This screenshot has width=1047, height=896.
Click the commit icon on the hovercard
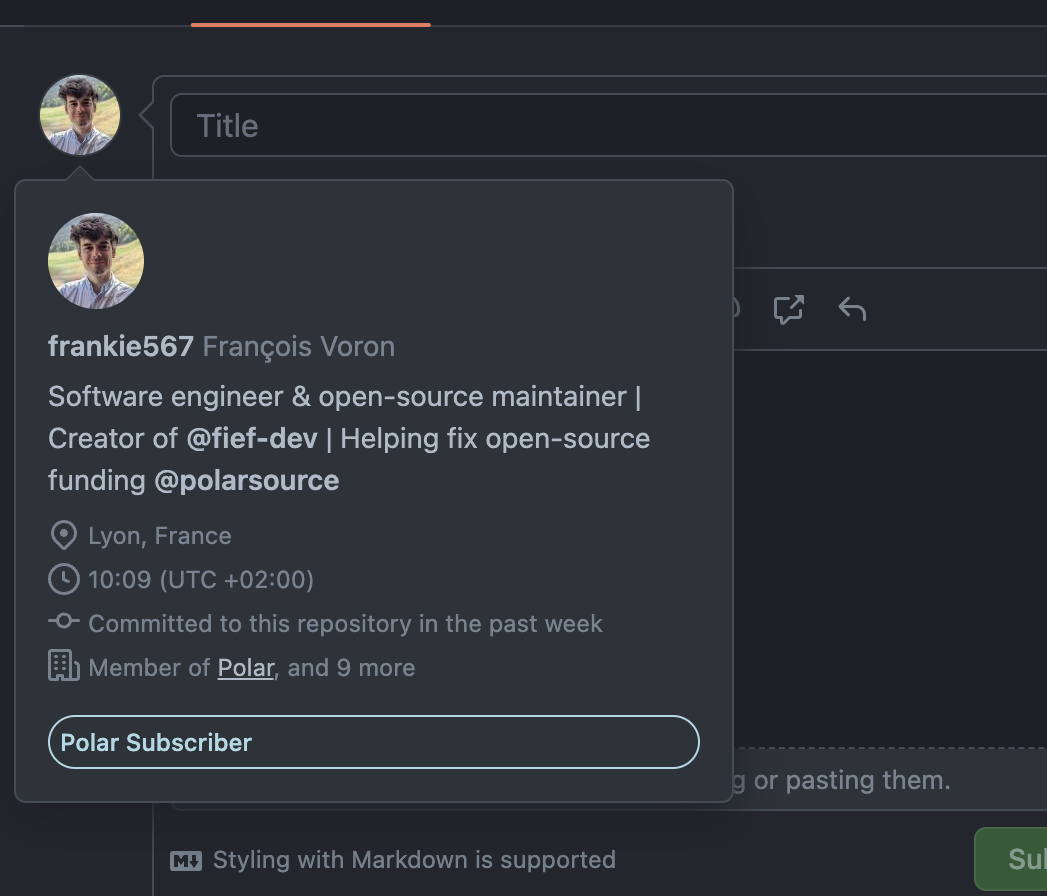pyautogui.click(x=63, y=621)
